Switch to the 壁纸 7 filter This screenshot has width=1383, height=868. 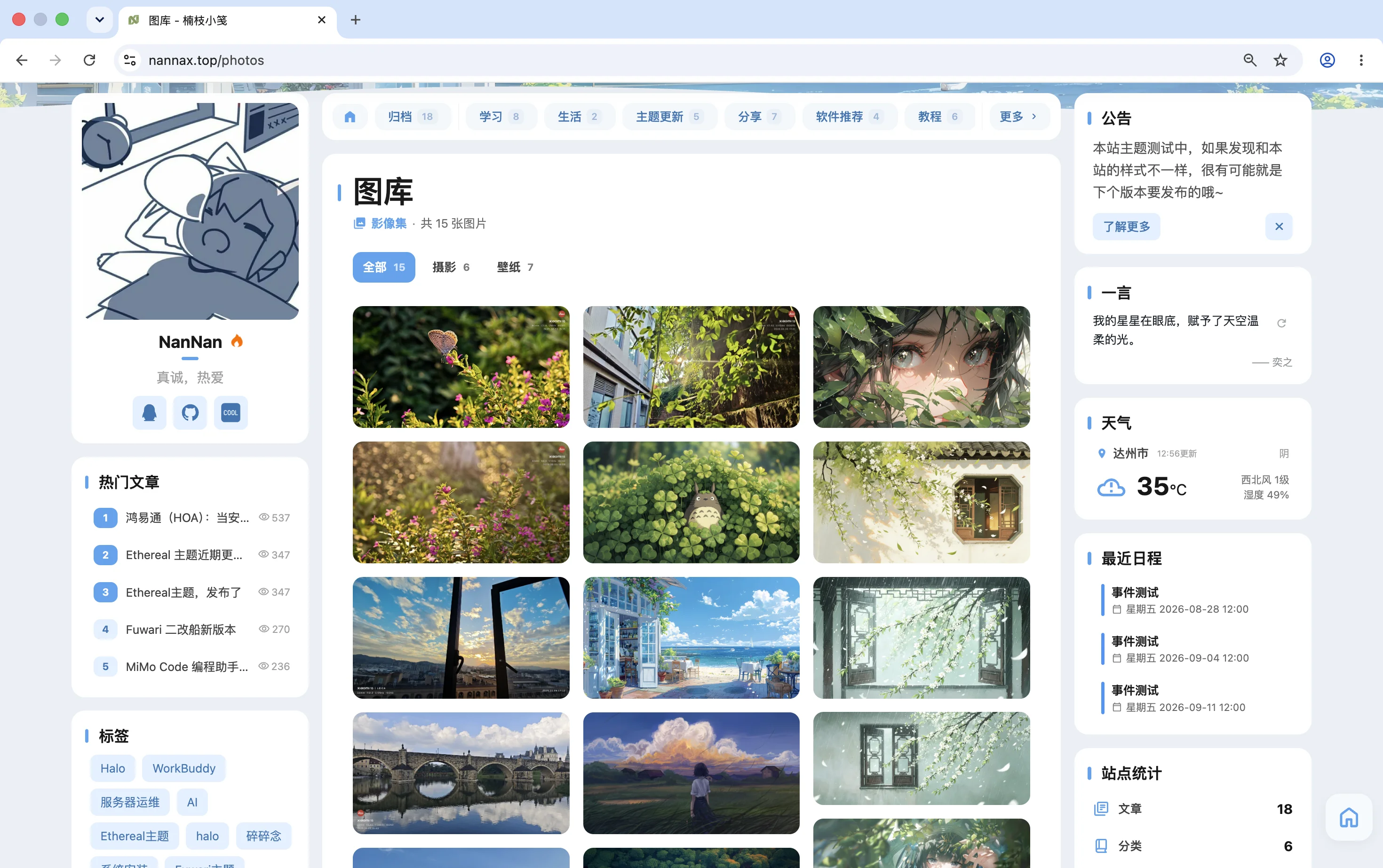[515, 267]
